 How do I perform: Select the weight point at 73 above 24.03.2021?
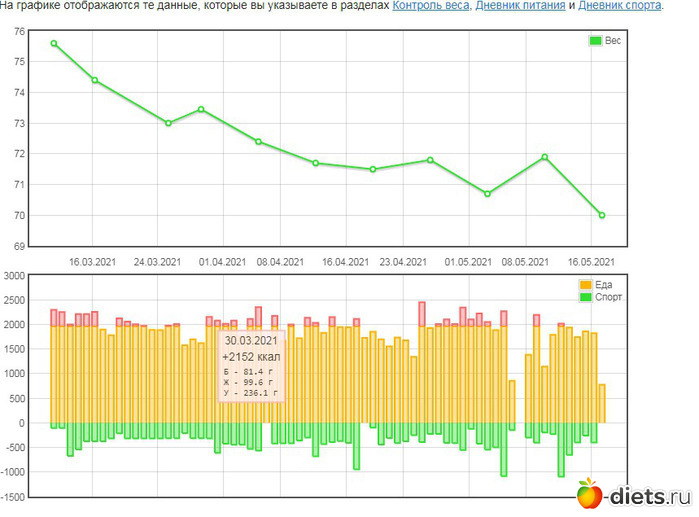point(168,123)
